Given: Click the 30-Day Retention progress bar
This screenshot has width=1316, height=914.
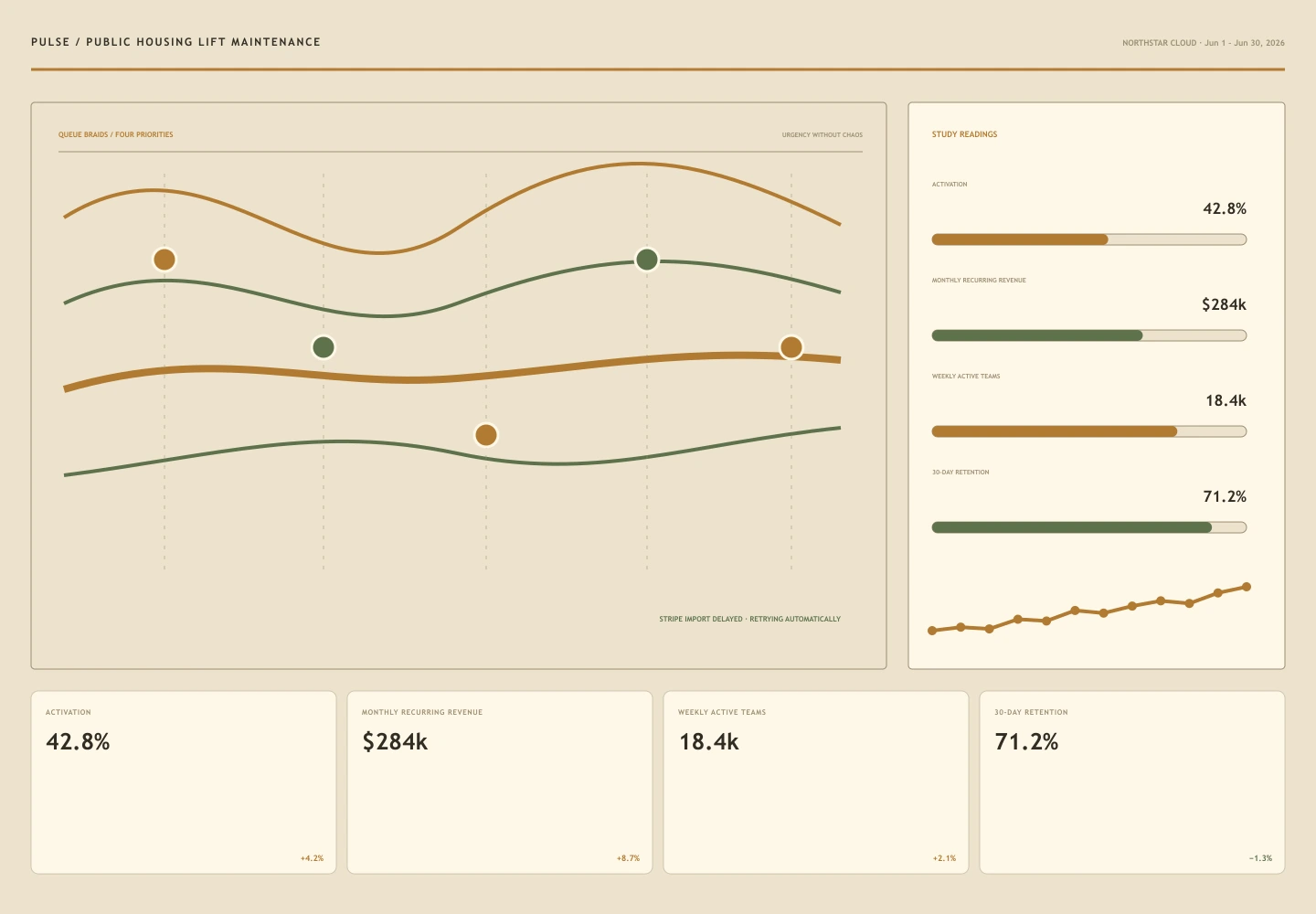Looking at the screenshot, I should pyautogui.click(x=1089, y=527).
